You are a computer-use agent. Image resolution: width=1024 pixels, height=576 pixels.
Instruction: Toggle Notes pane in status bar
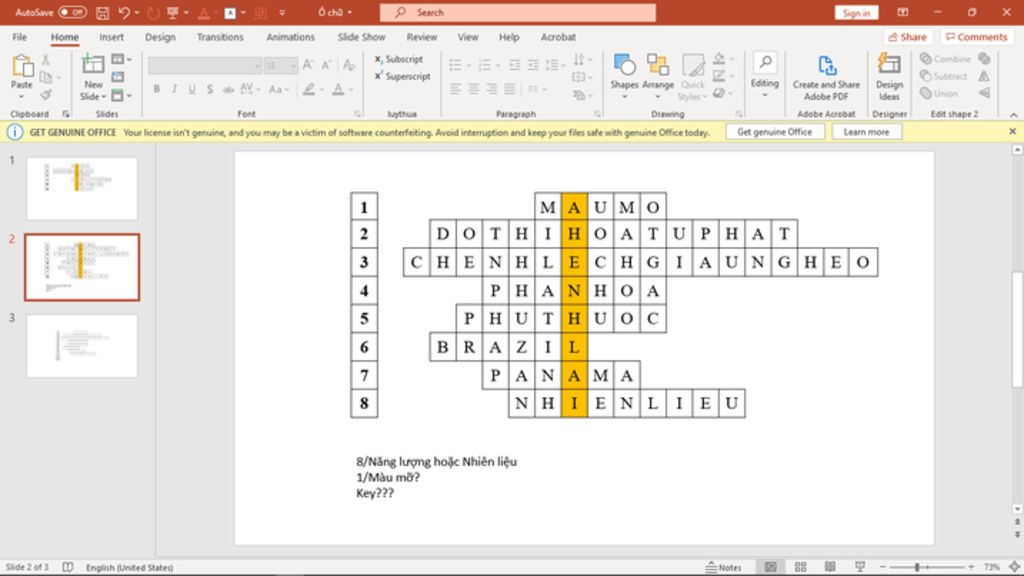(723, 567)
